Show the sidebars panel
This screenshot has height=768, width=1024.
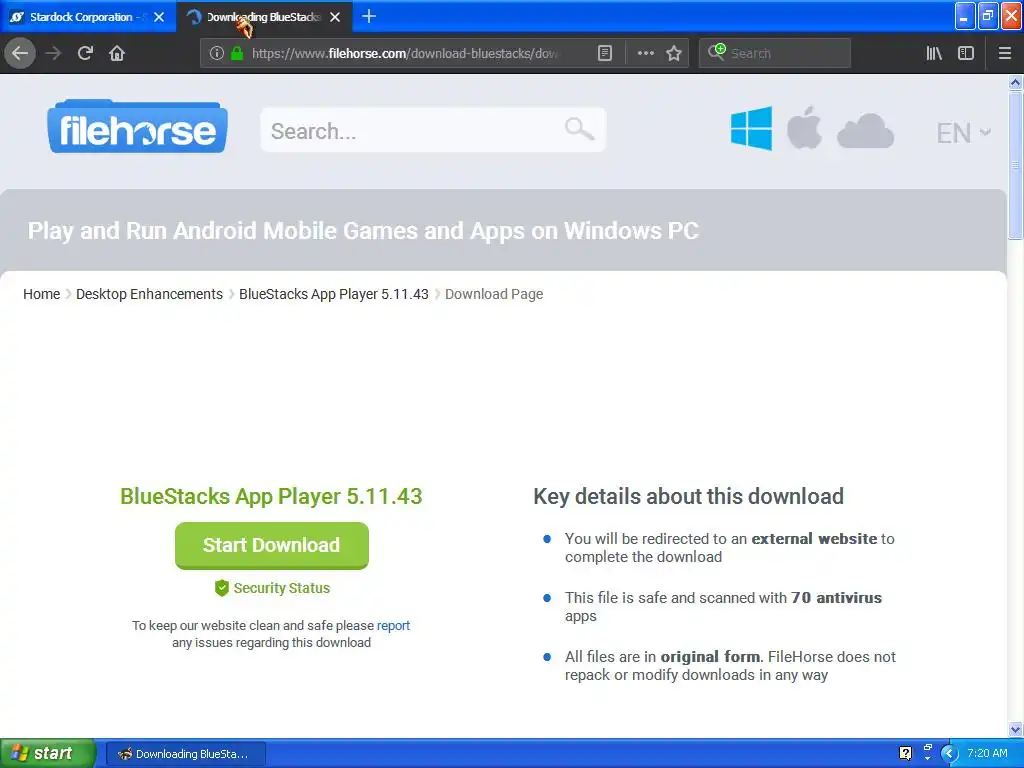[966, 53]
